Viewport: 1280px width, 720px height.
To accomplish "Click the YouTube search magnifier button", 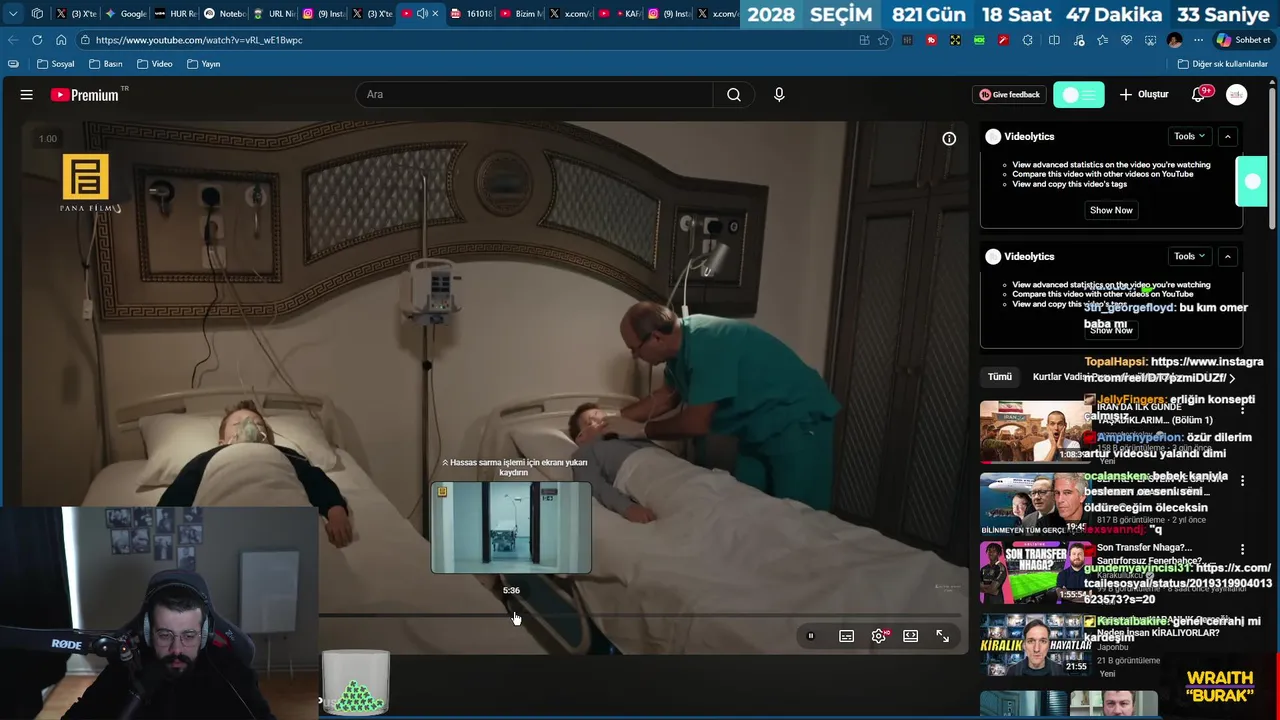I will [x=734, y=95].
